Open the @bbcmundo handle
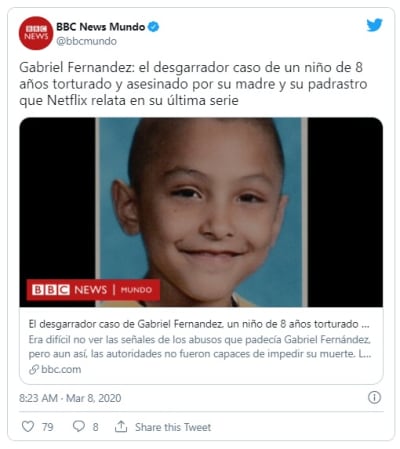400x449 pixels. point(86,41)
